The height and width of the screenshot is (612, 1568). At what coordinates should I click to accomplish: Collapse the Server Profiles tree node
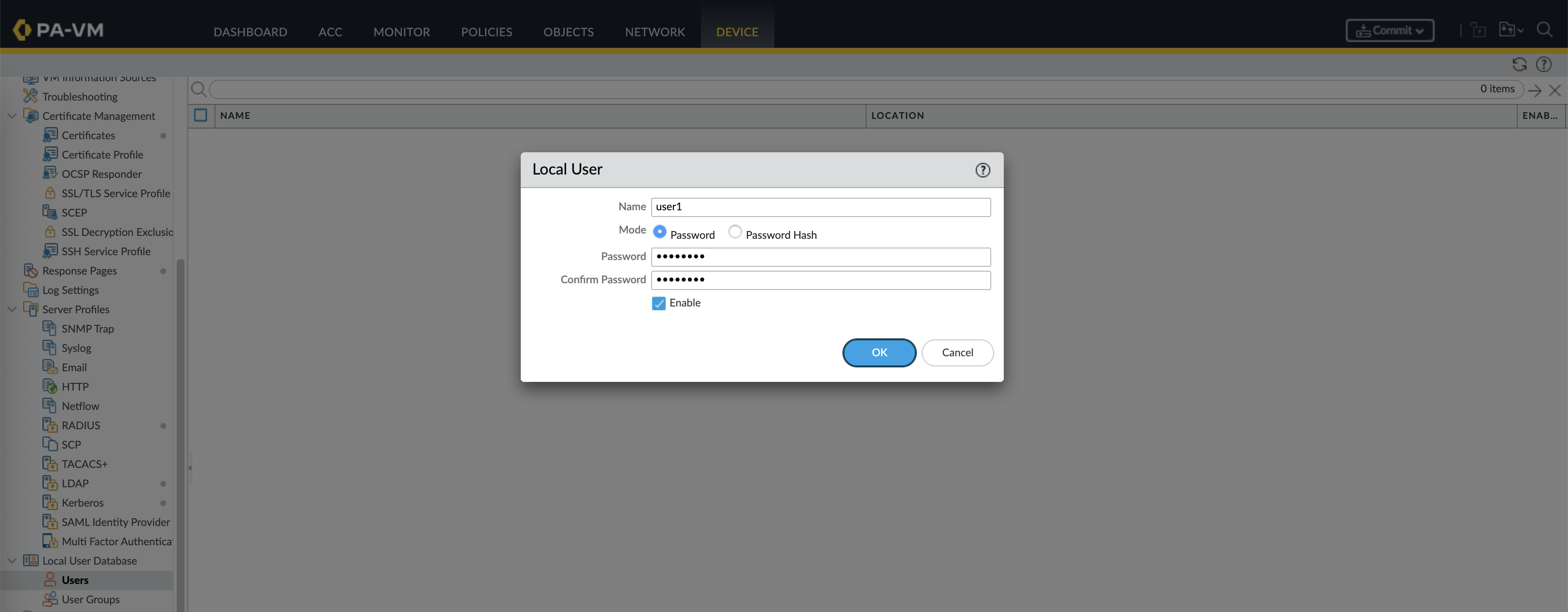(x=12, y=309)
